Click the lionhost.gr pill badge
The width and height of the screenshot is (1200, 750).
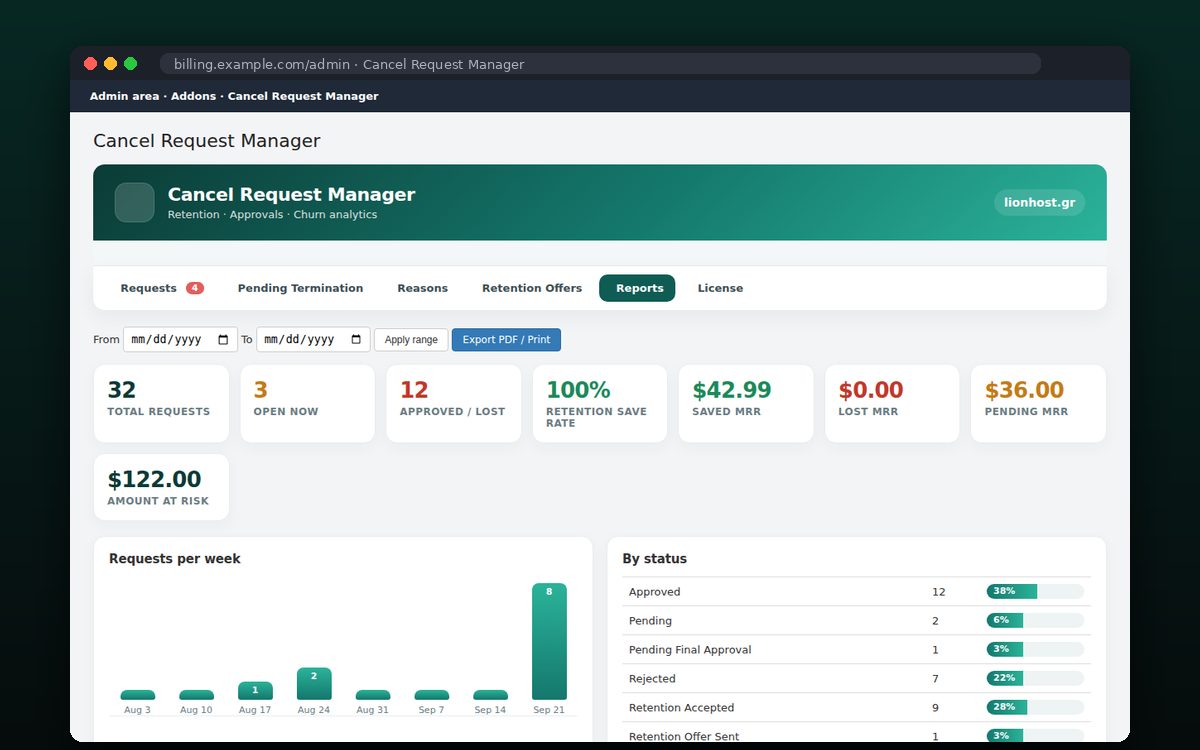1040,203
